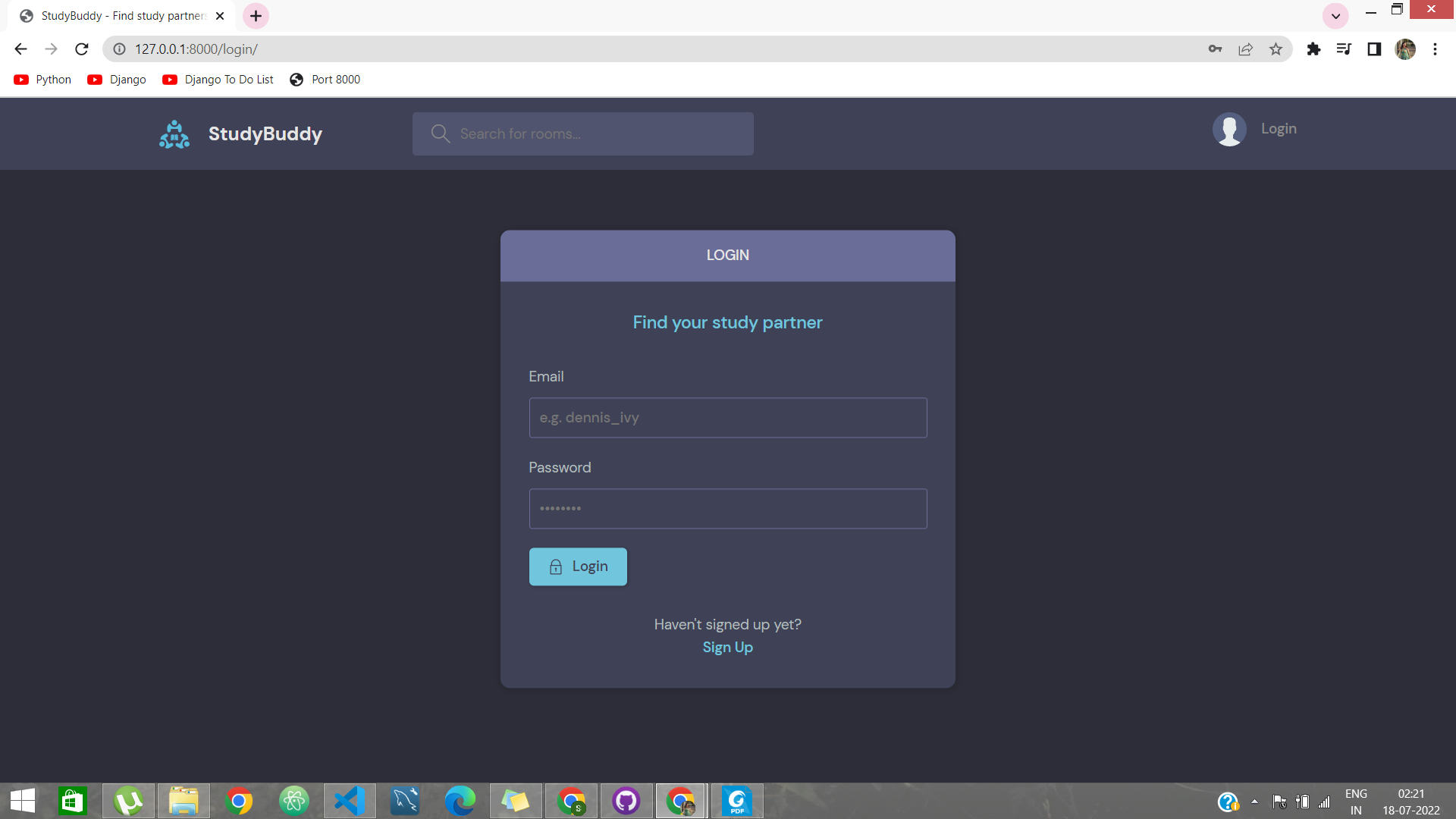
Task: Open the tab search chevron
Action: coord(1335,15)
